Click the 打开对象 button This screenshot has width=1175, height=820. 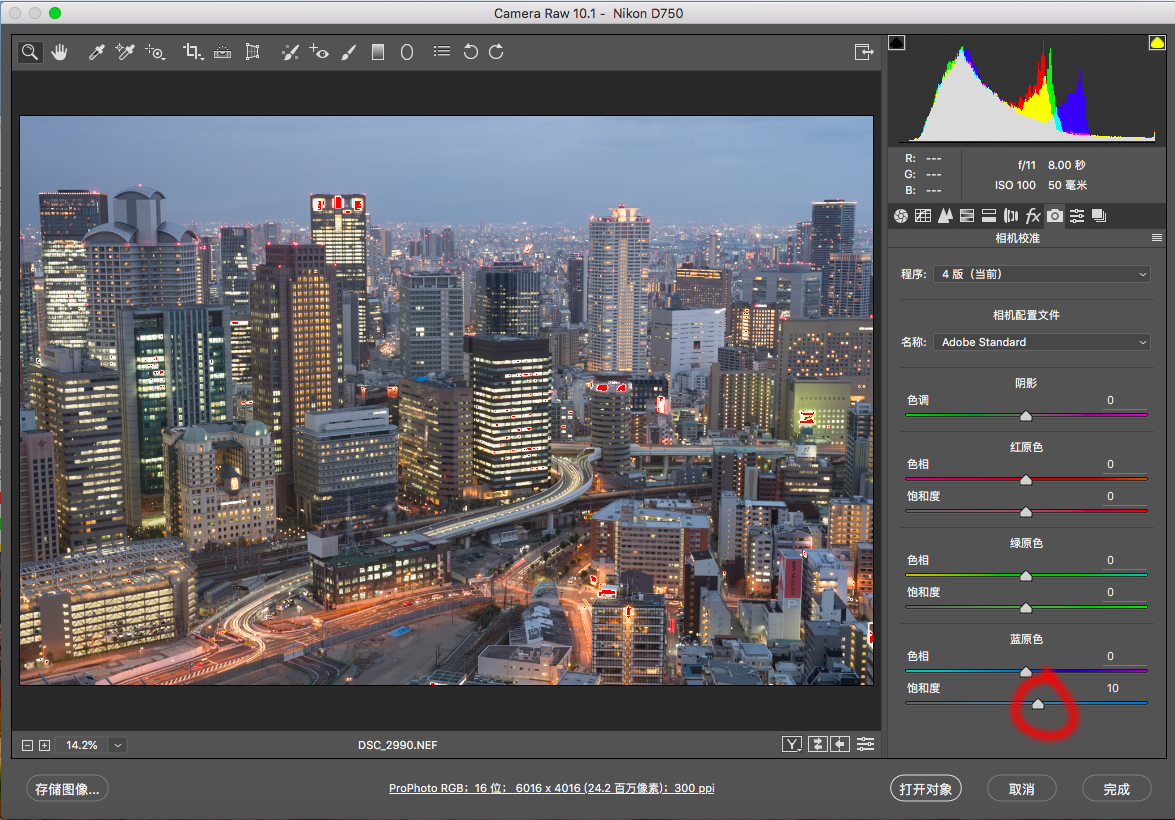[925, 789]
